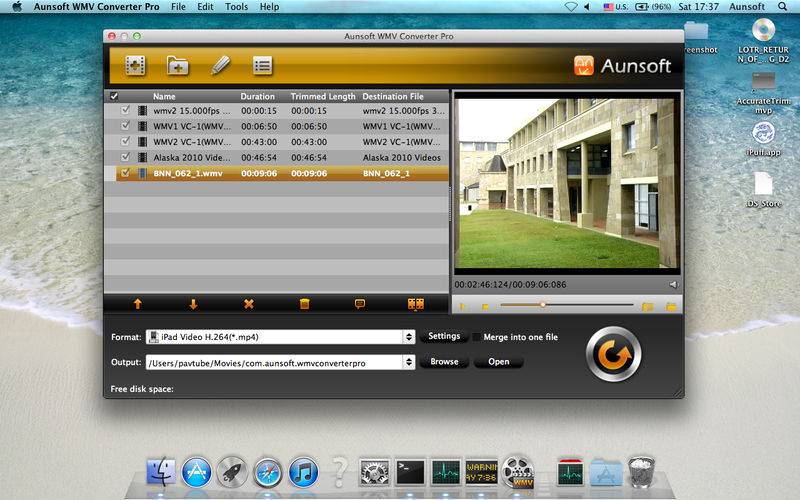Image resolution: width=800 pixels, height=500 pixels.
Task: Click the Trimmed Length column header
Action: [x=322, y=96]
